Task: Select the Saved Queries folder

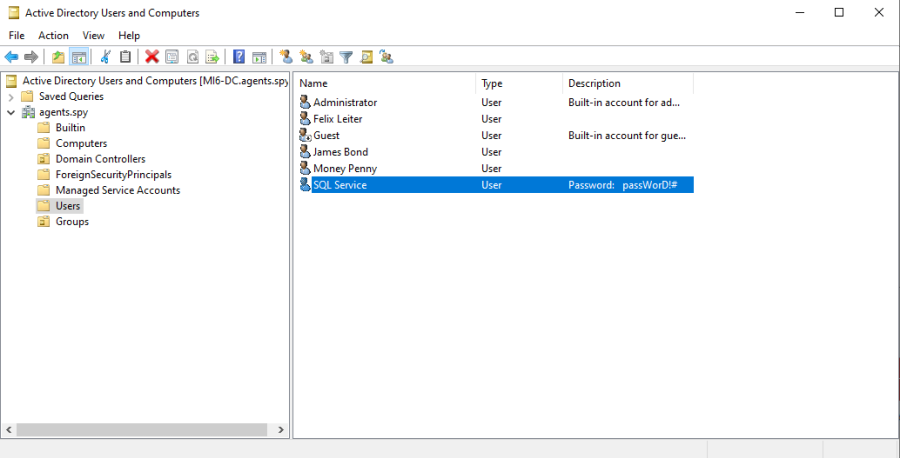Action: pyautogui.click(x=71, y=96)
